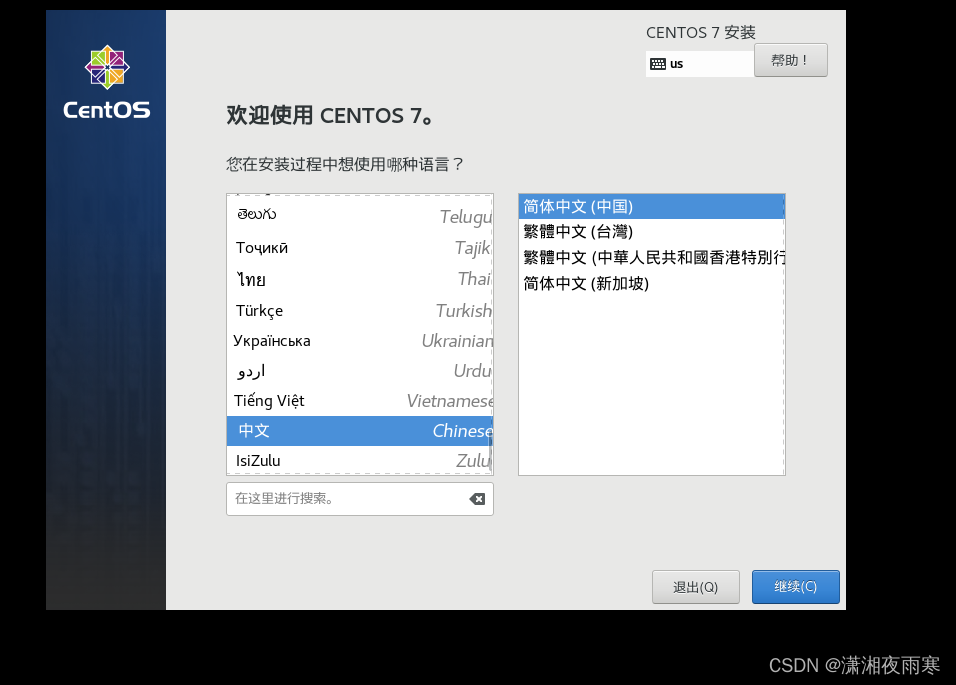This screenshot has width=956, height=685.
Task: Click the 退出(Q) quit button
Action: click(696, 587)
